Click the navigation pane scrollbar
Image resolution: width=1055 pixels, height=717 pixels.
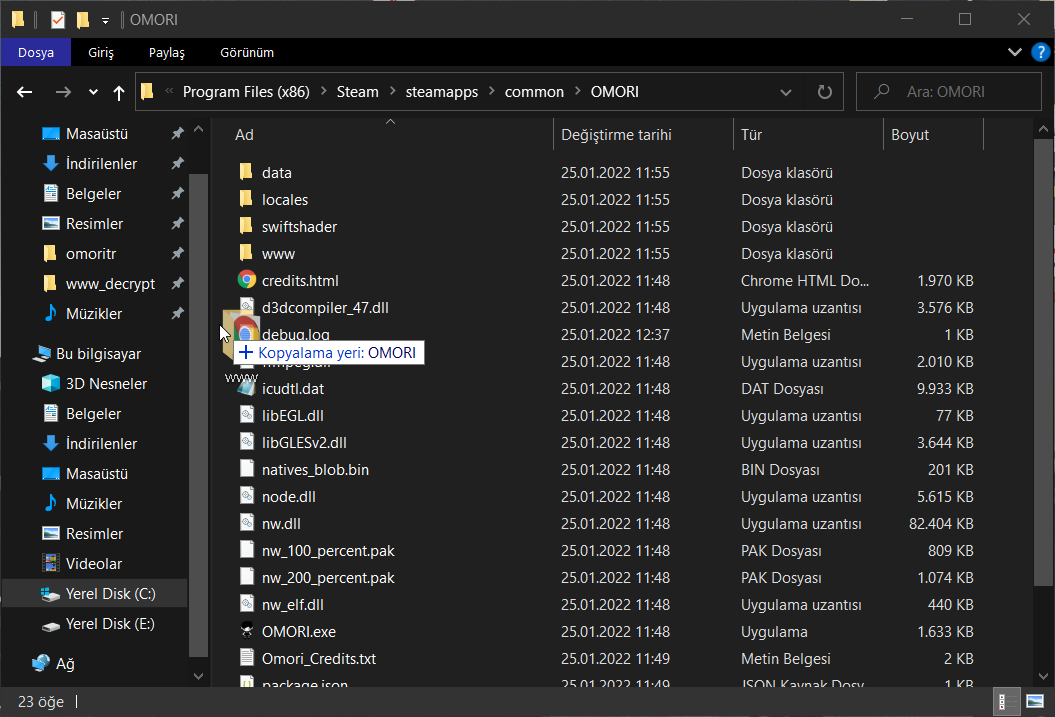(198, 414)
